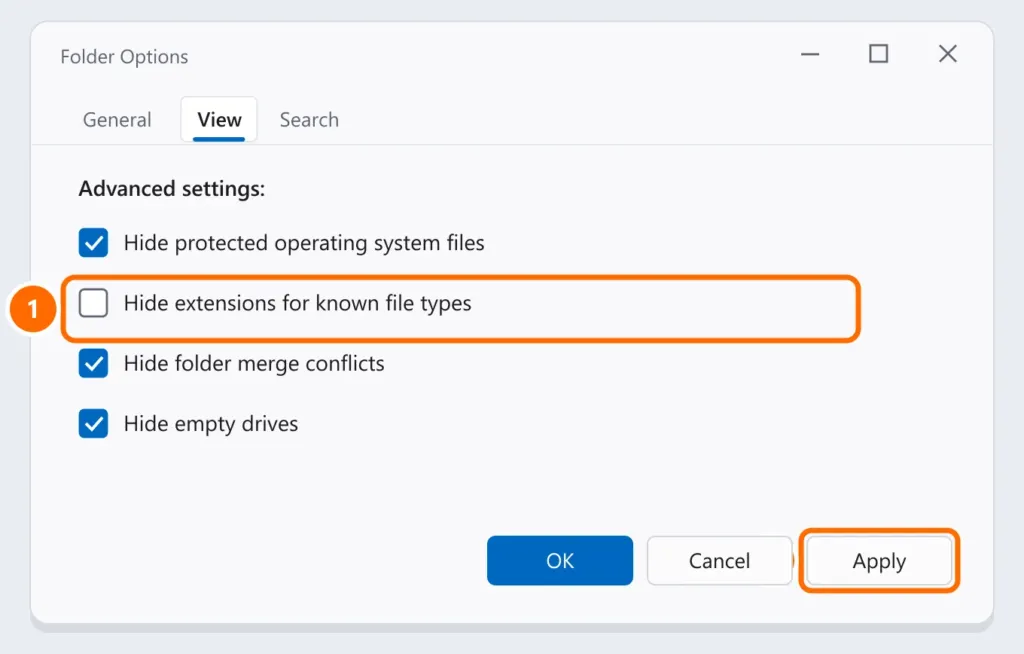The height and width of the screenshot is (654, 1024).
Task: Click the Cancel button
Action: point(719,561)
